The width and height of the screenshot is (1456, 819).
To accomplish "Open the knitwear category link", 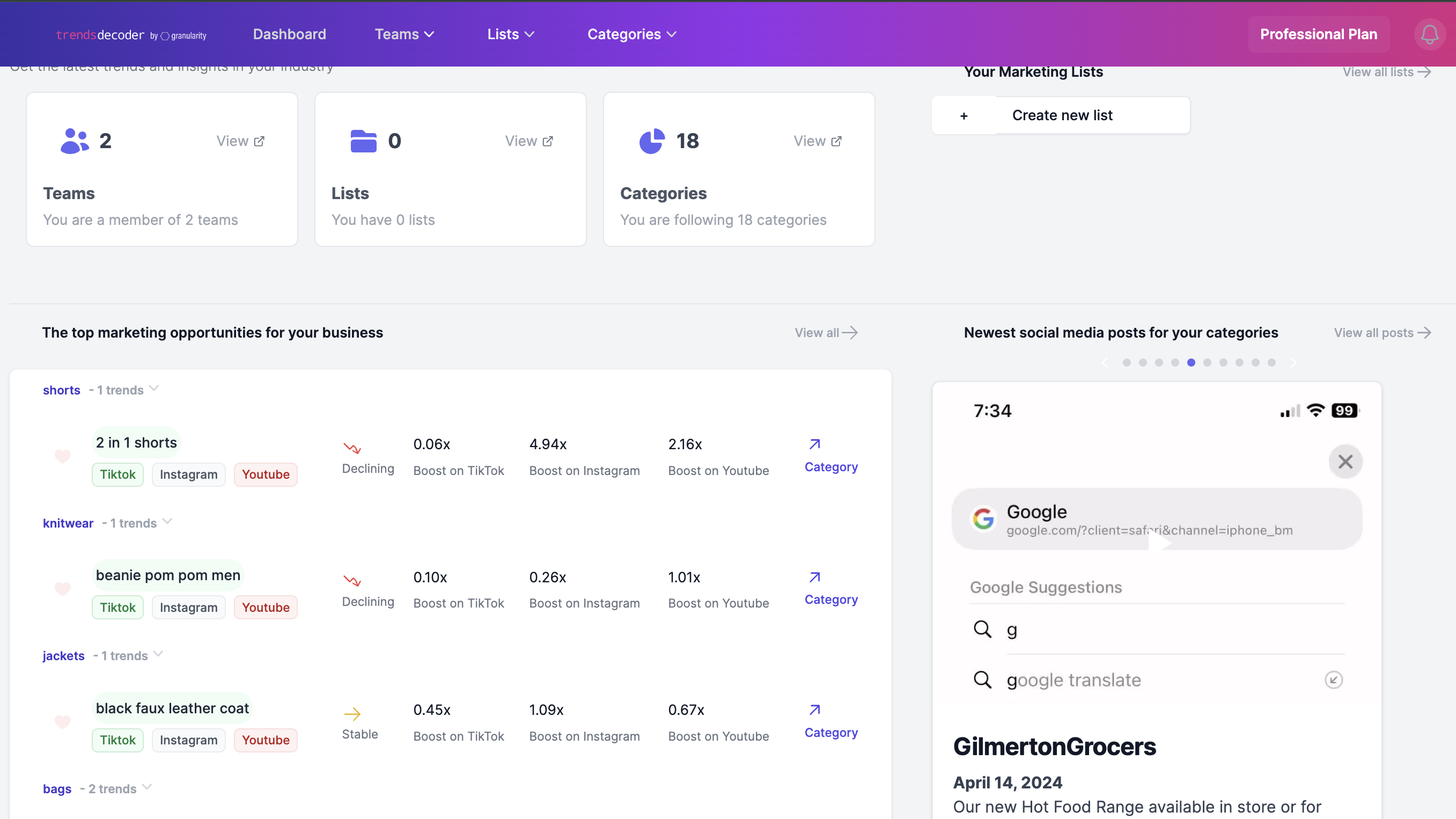I will pos(68,523).
